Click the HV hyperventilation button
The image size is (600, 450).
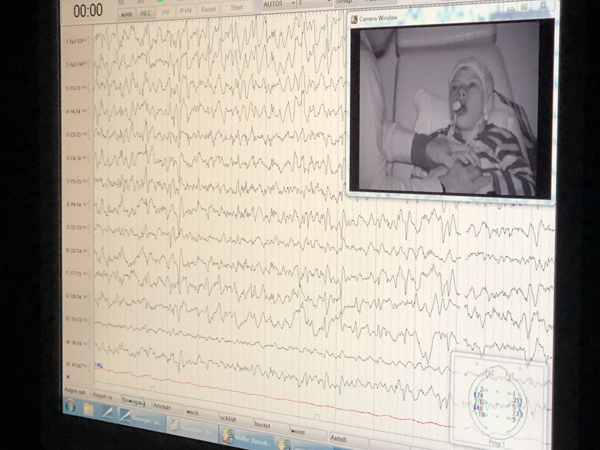165,12
